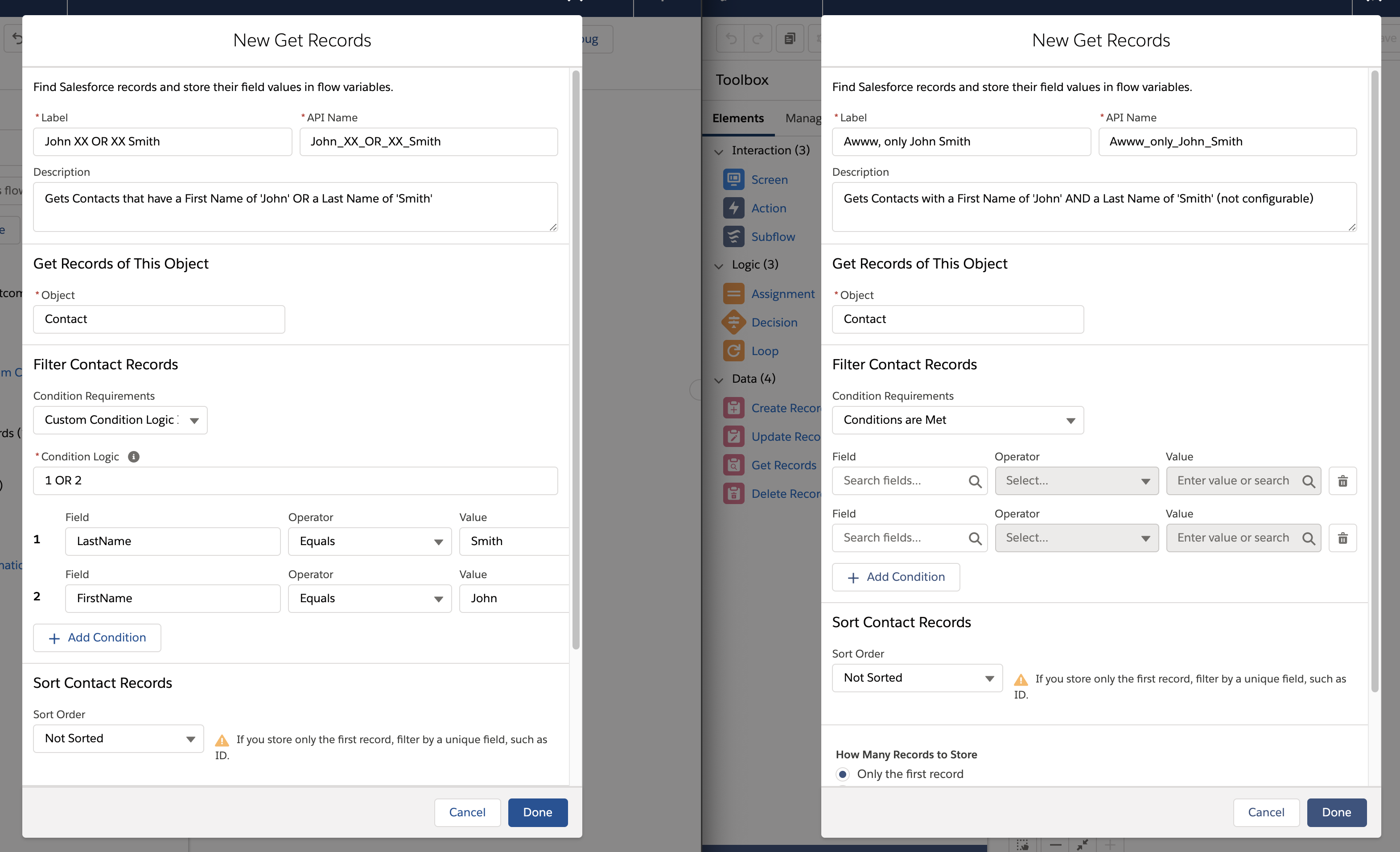Image resolution: width=1400 pixels, height=852 pixels.
Task: Delete the second condition row in right dialog
Action: click(x=1342, y=538)
